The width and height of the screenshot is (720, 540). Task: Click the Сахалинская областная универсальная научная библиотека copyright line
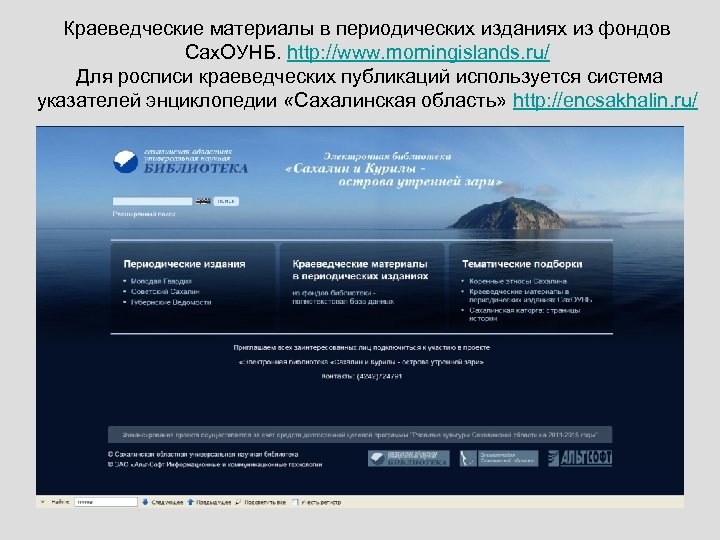click(x=203, y=454)
